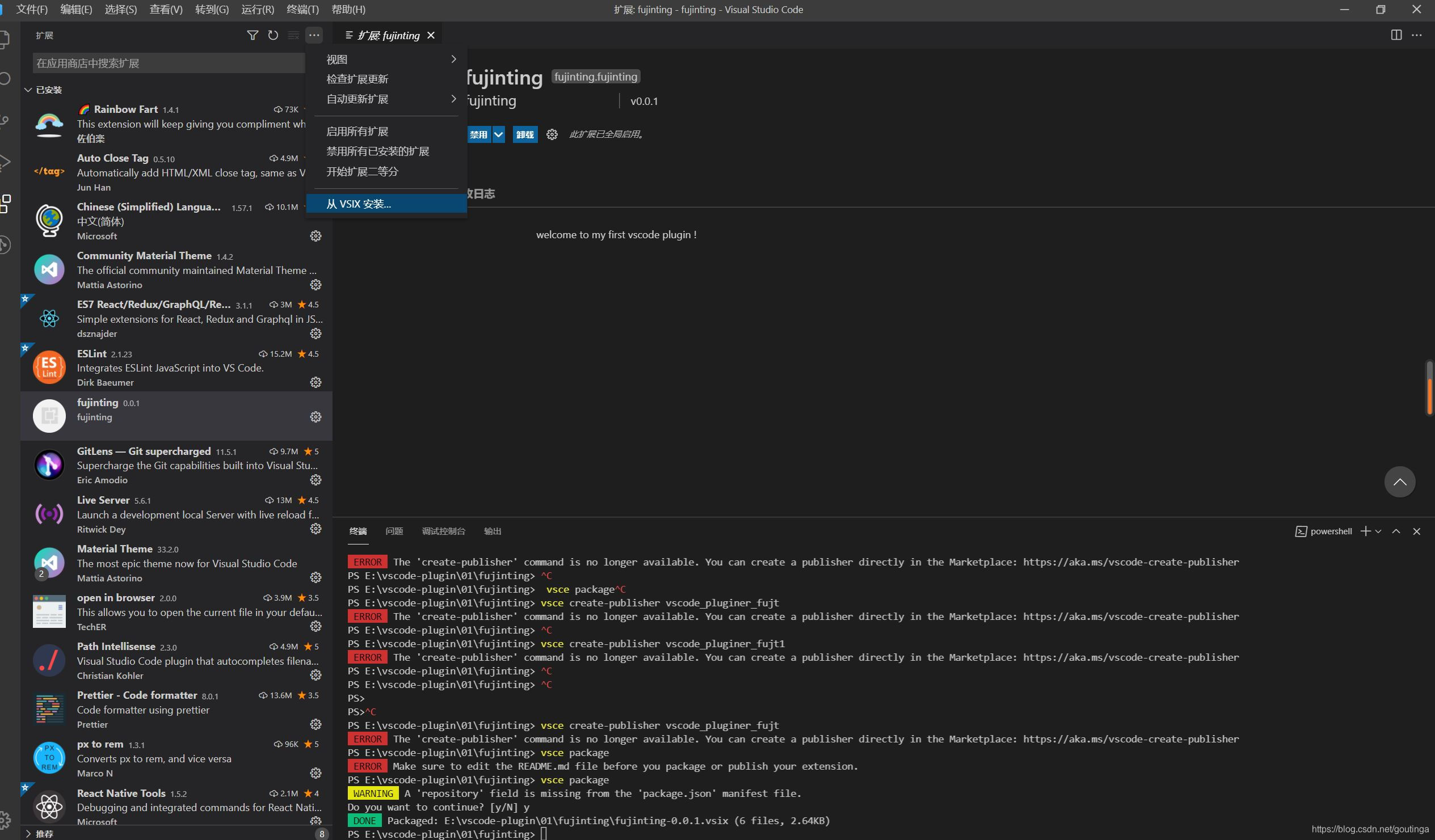Add a new terminal with plus icon
This screenshot has width=1435, height=840.
[1365, 531]
